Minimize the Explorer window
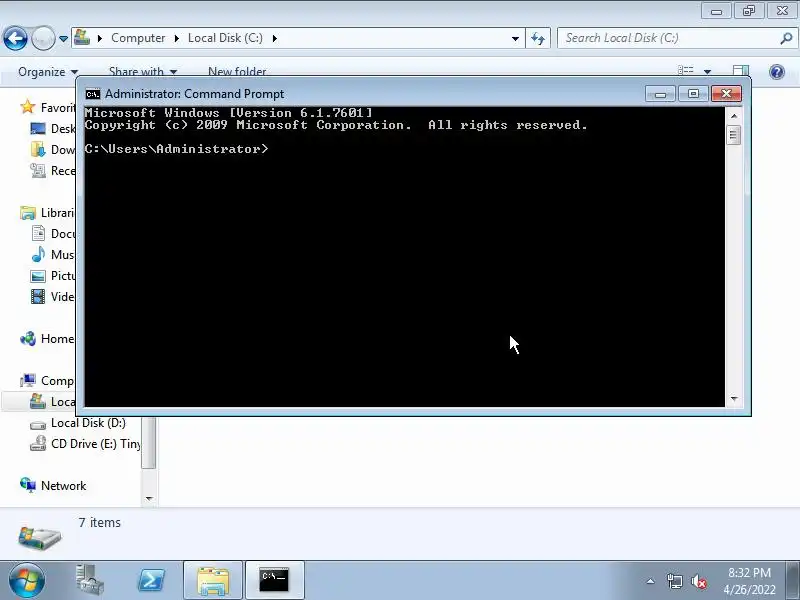Image resolution: width=800 pixels, height=600 pixels. 716,11
